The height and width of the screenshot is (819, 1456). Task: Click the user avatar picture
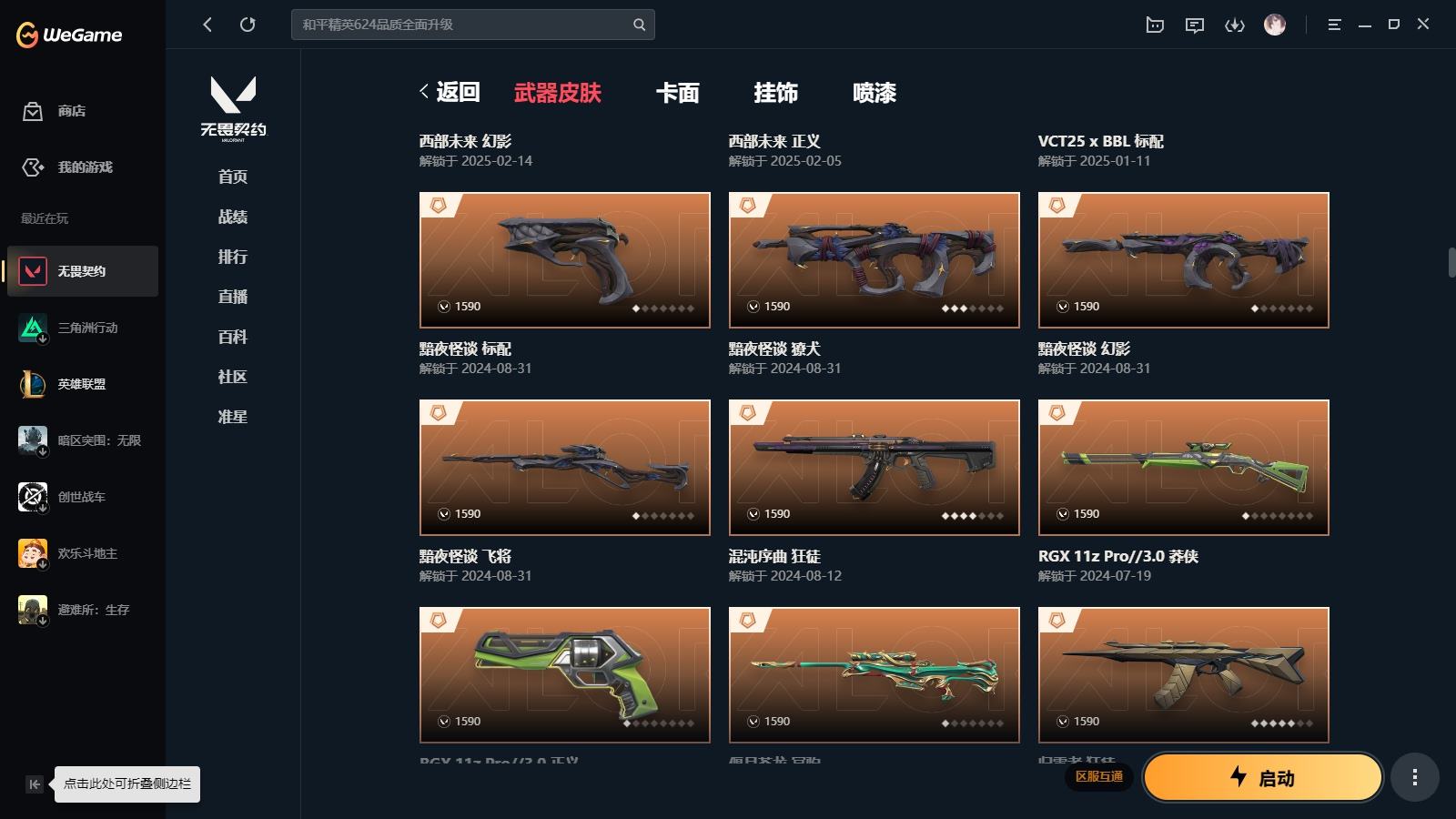[1275, 25]
